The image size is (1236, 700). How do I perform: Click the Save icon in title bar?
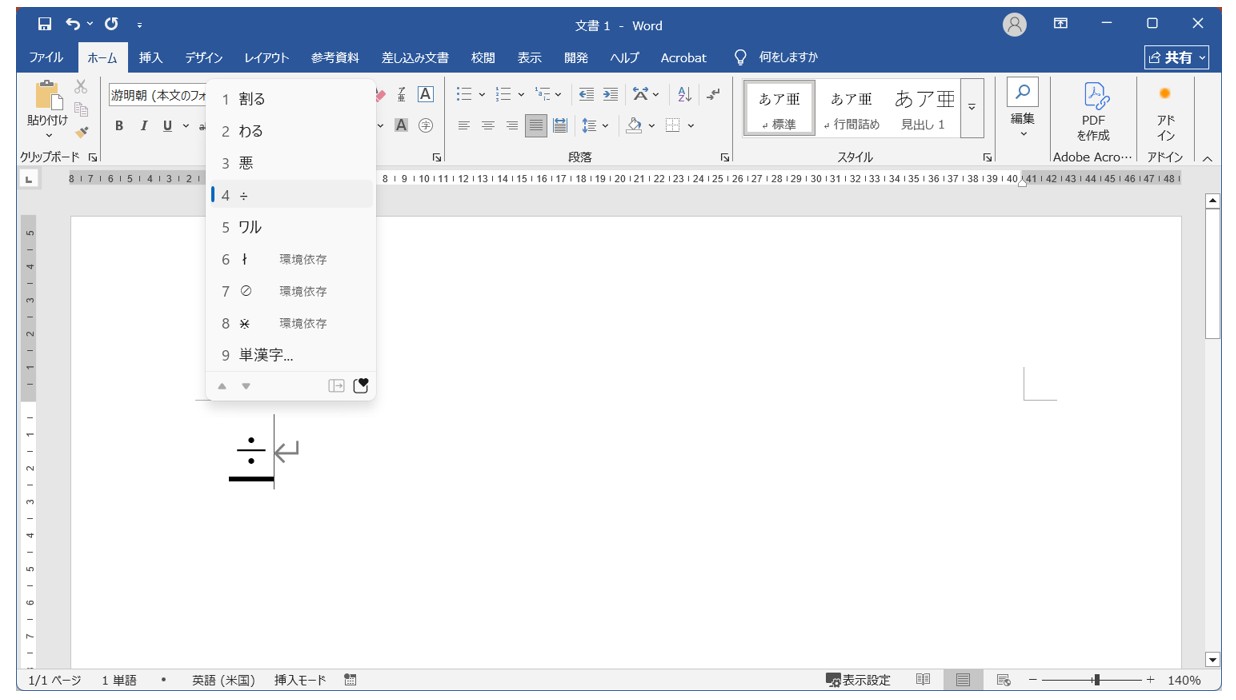pos(44,24)
